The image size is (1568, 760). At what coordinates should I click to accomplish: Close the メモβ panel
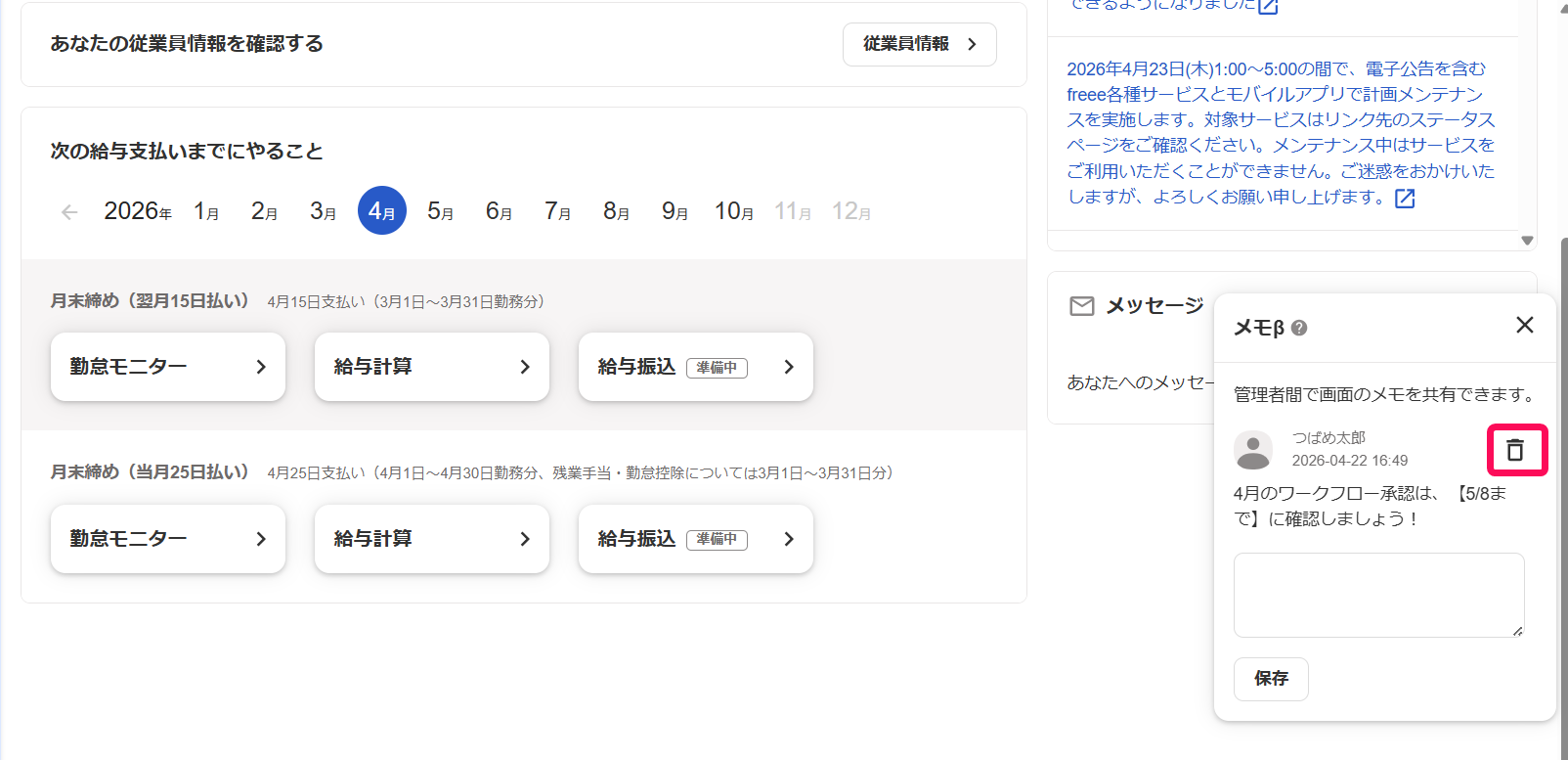(1524, 325)
